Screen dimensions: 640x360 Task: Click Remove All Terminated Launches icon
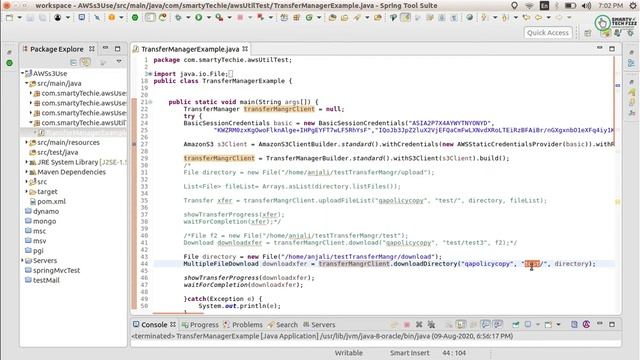coord(431,324)
